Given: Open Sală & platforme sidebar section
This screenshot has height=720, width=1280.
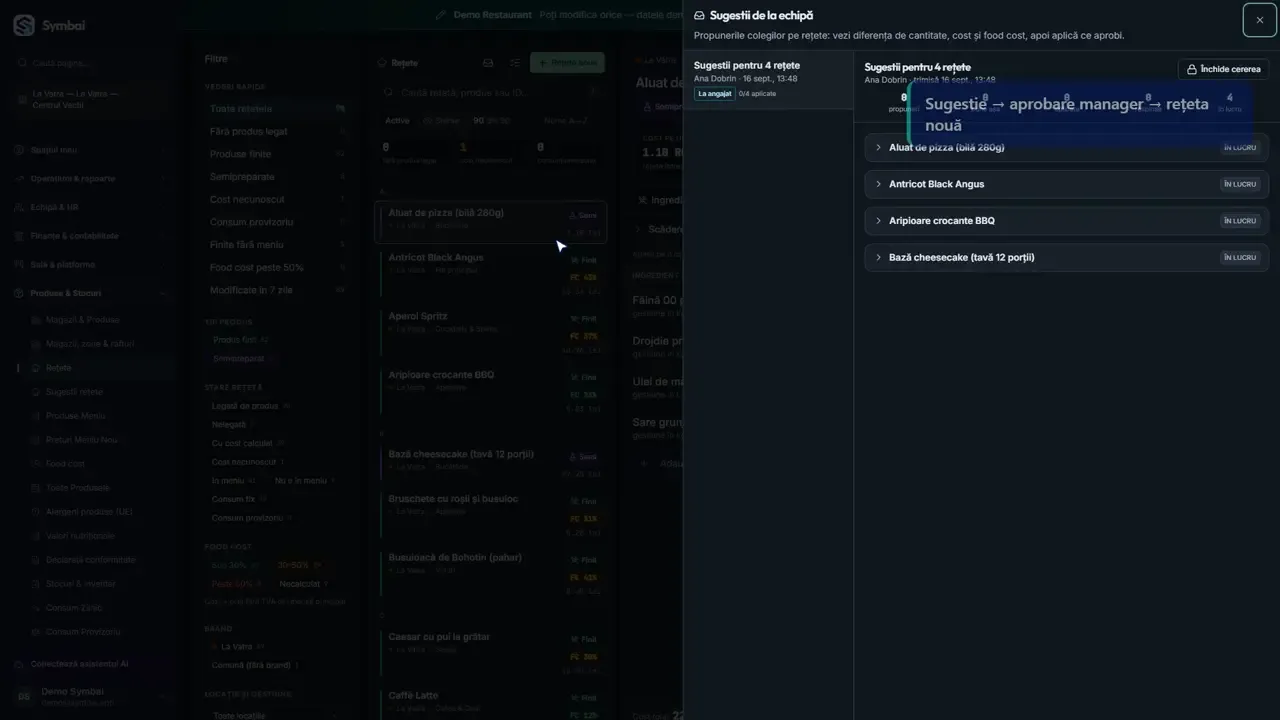Looking at the screenshot, I should click(x=90, y=265).
